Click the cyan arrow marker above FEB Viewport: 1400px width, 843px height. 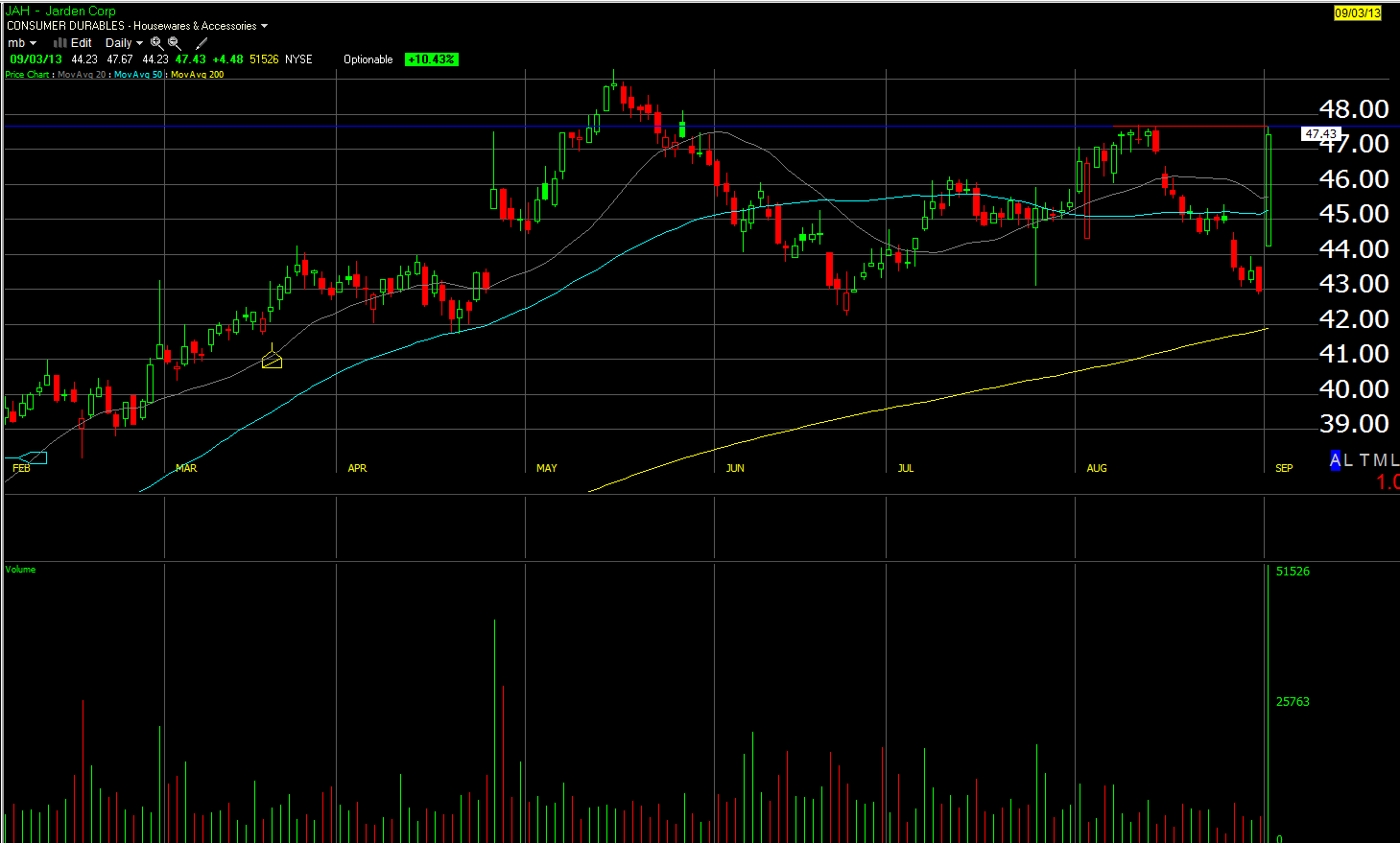[32, 457]
